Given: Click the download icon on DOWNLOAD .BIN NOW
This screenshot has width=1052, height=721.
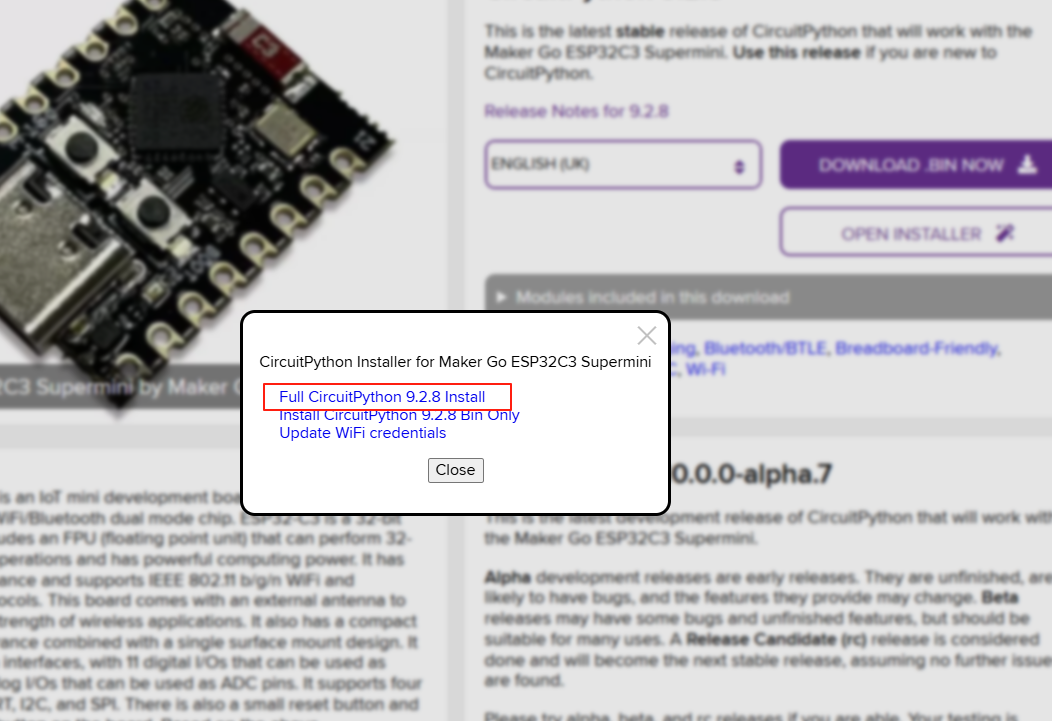Looking at the screenshot, I should pos(1029,164).
